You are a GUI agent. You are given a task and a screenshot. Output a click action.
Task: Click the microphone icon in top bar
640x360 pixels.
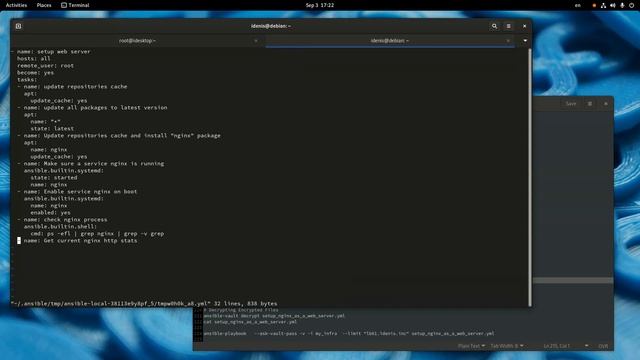[x=622, y=5]
